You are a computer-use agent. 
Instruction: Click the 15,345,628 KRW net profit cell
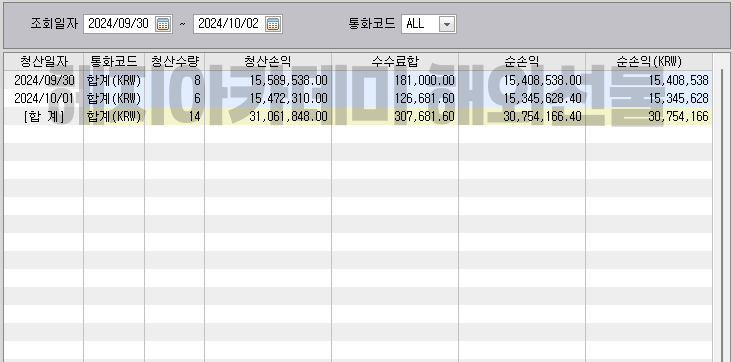pos(649,98)
